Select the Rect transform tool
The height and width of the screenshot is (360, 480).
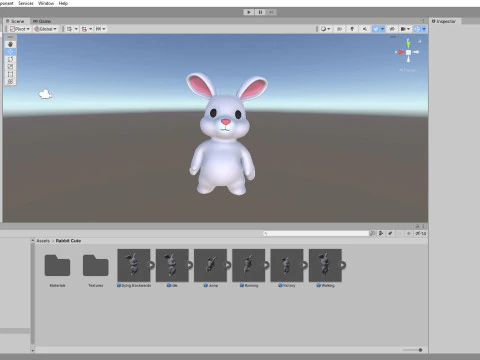click(x=10, y=74)
